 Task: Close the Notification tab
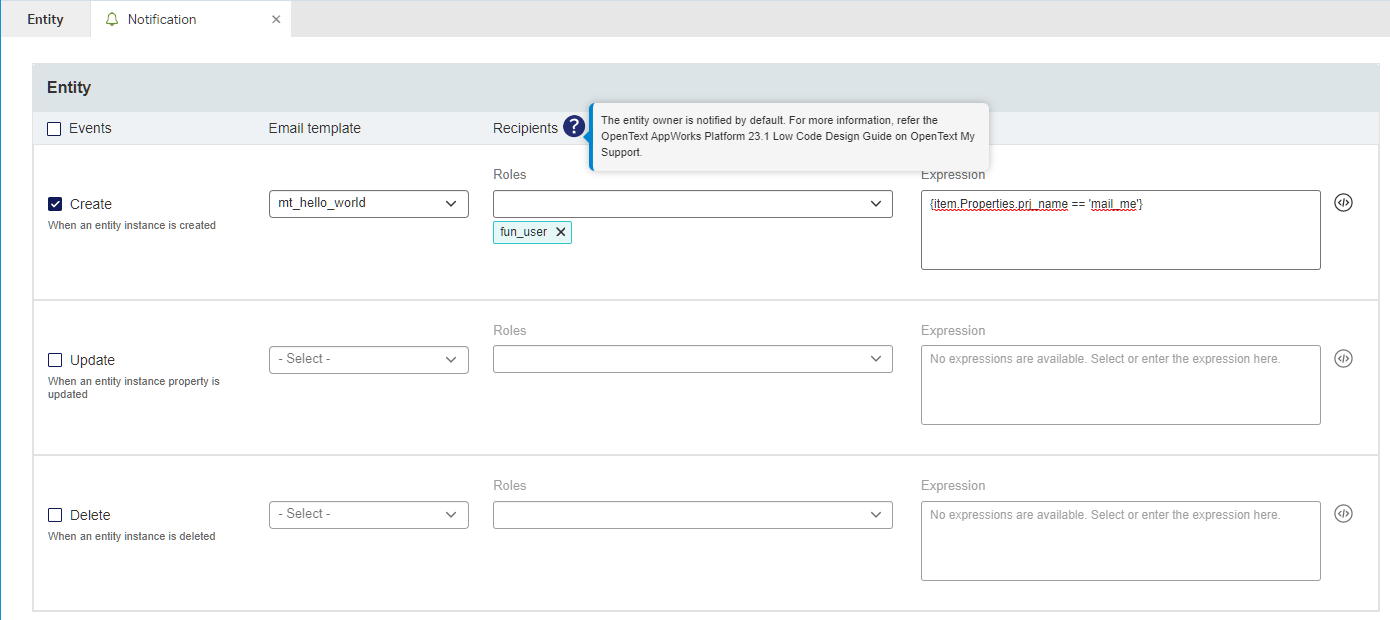click(276, 19)
